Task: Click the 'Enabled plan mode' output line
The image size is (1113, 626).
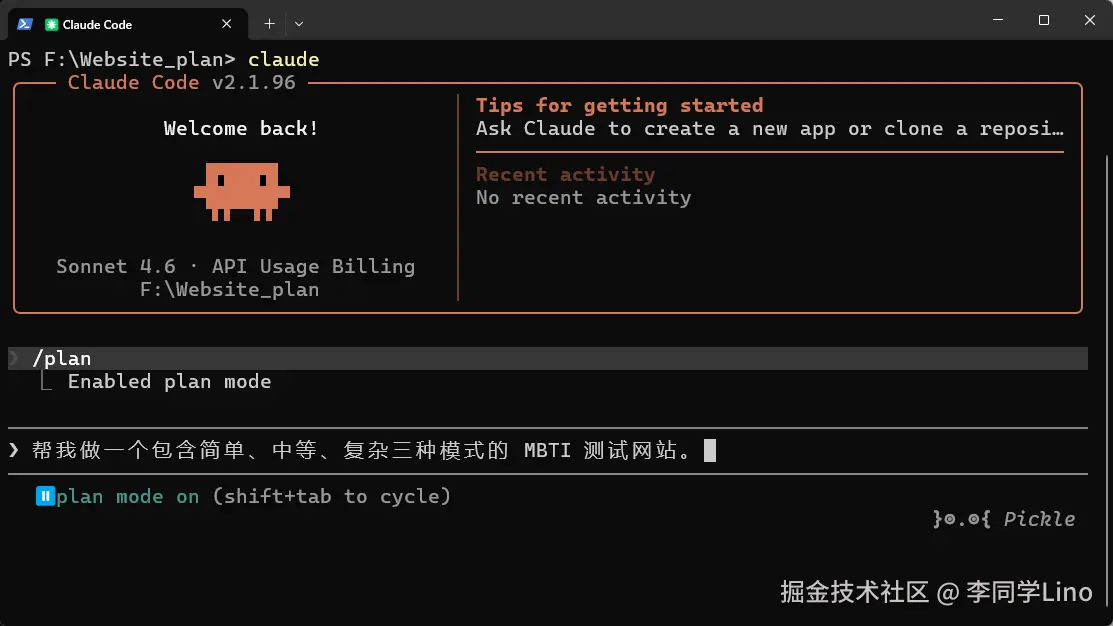Action: tap(169, 381)
